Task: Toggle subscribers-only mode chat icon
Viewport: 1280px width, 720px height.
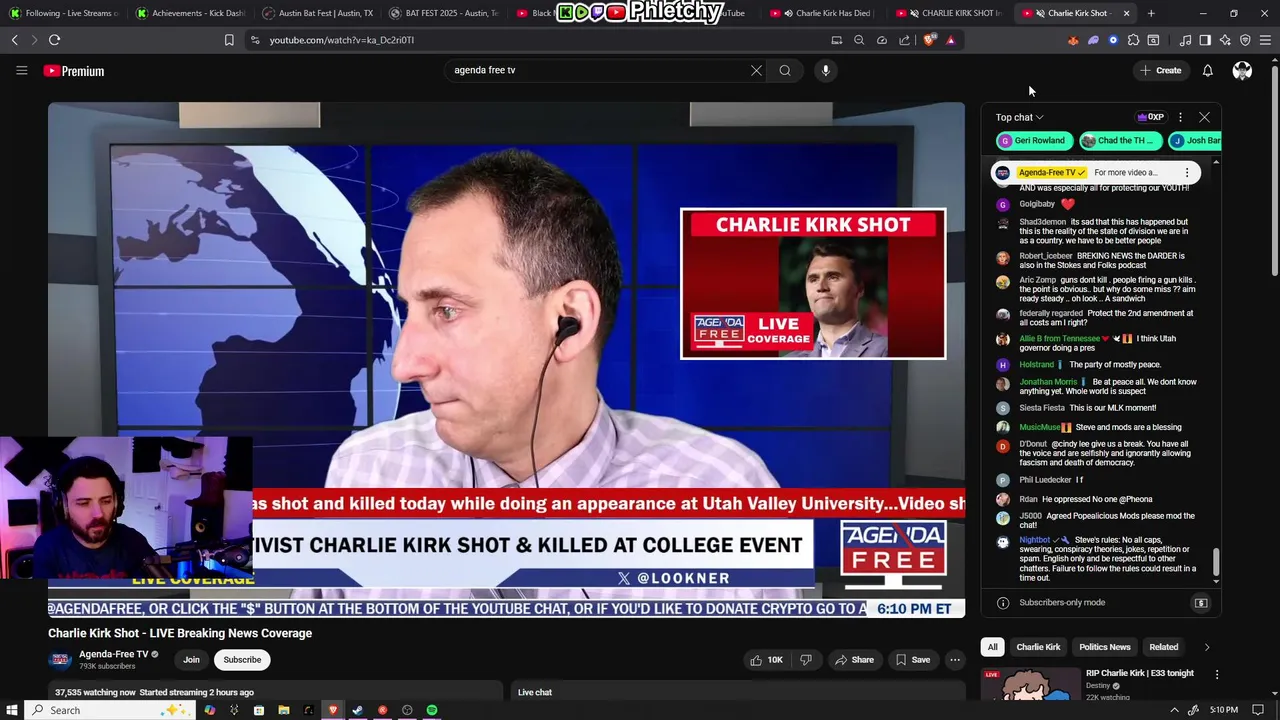Action: 1201,603
